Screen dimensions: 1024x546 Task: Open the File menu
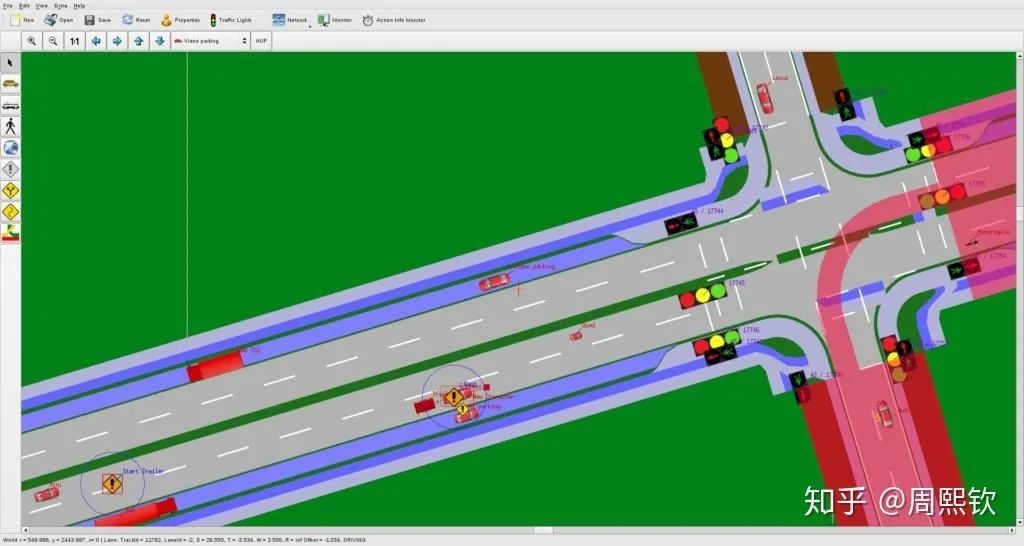[x=8, y=5]
